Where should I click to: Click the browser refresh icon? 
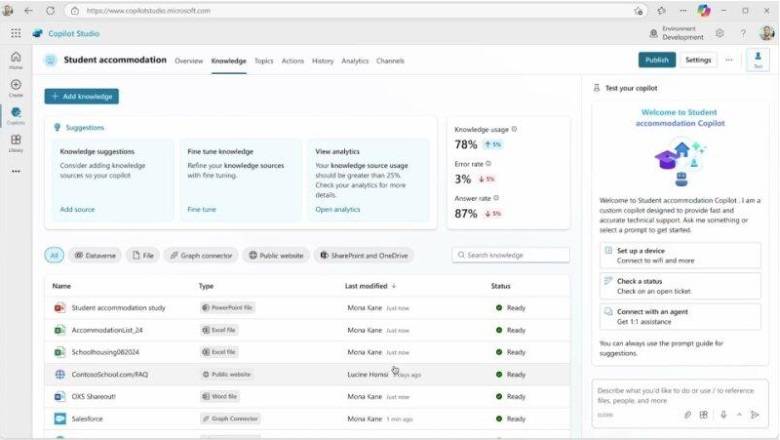tap(50, 10)
